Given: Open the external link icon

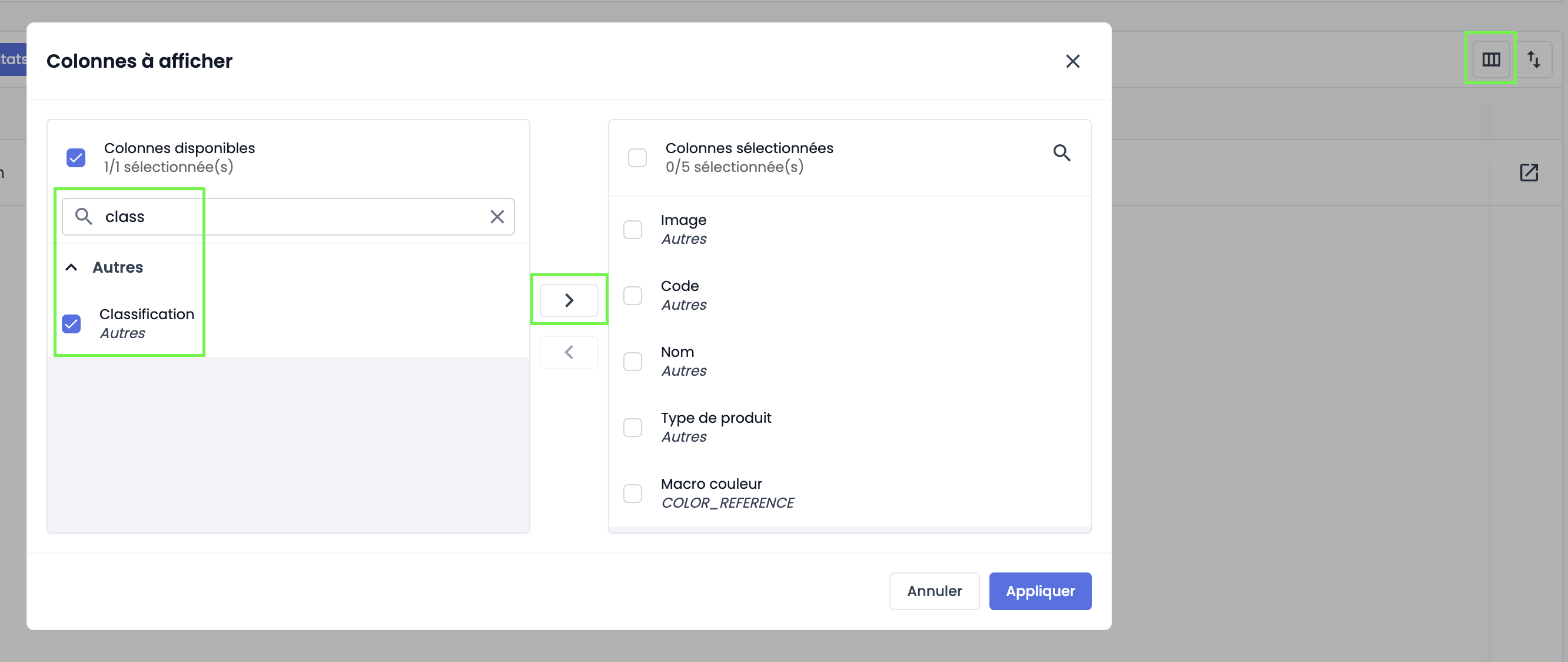Looking at the screenshot, I should pos(1529,173).
